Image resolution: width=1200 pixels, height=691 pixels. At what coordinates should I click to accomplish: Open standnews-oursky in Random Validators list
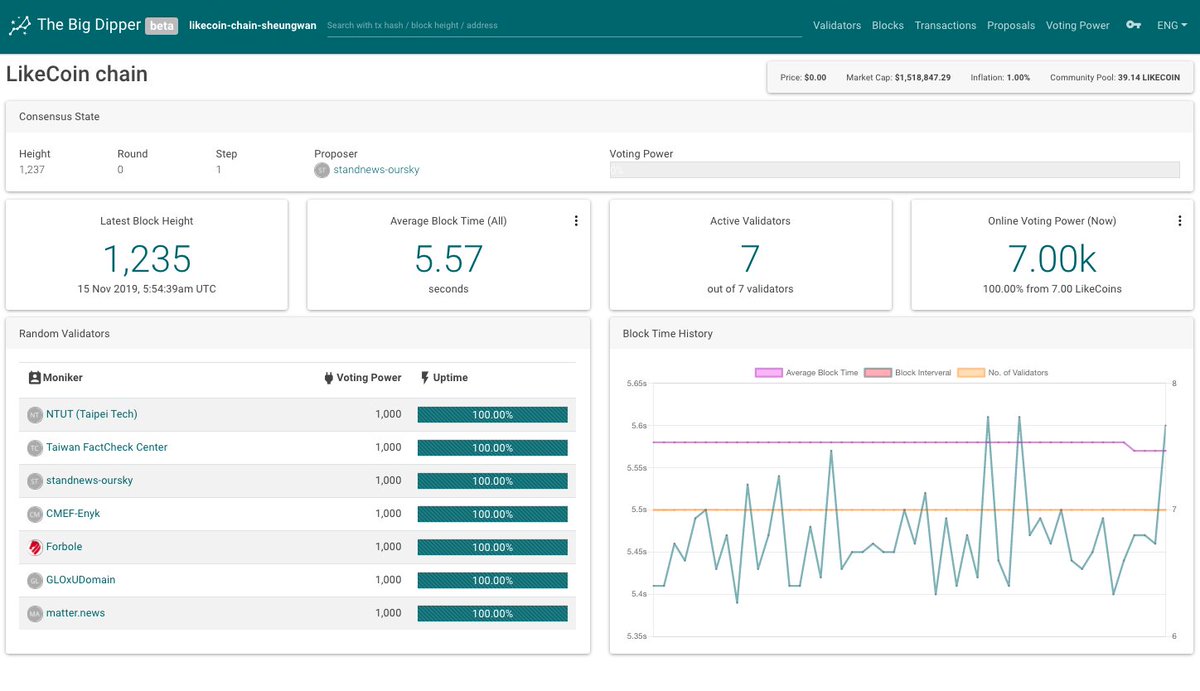point(89,480)
